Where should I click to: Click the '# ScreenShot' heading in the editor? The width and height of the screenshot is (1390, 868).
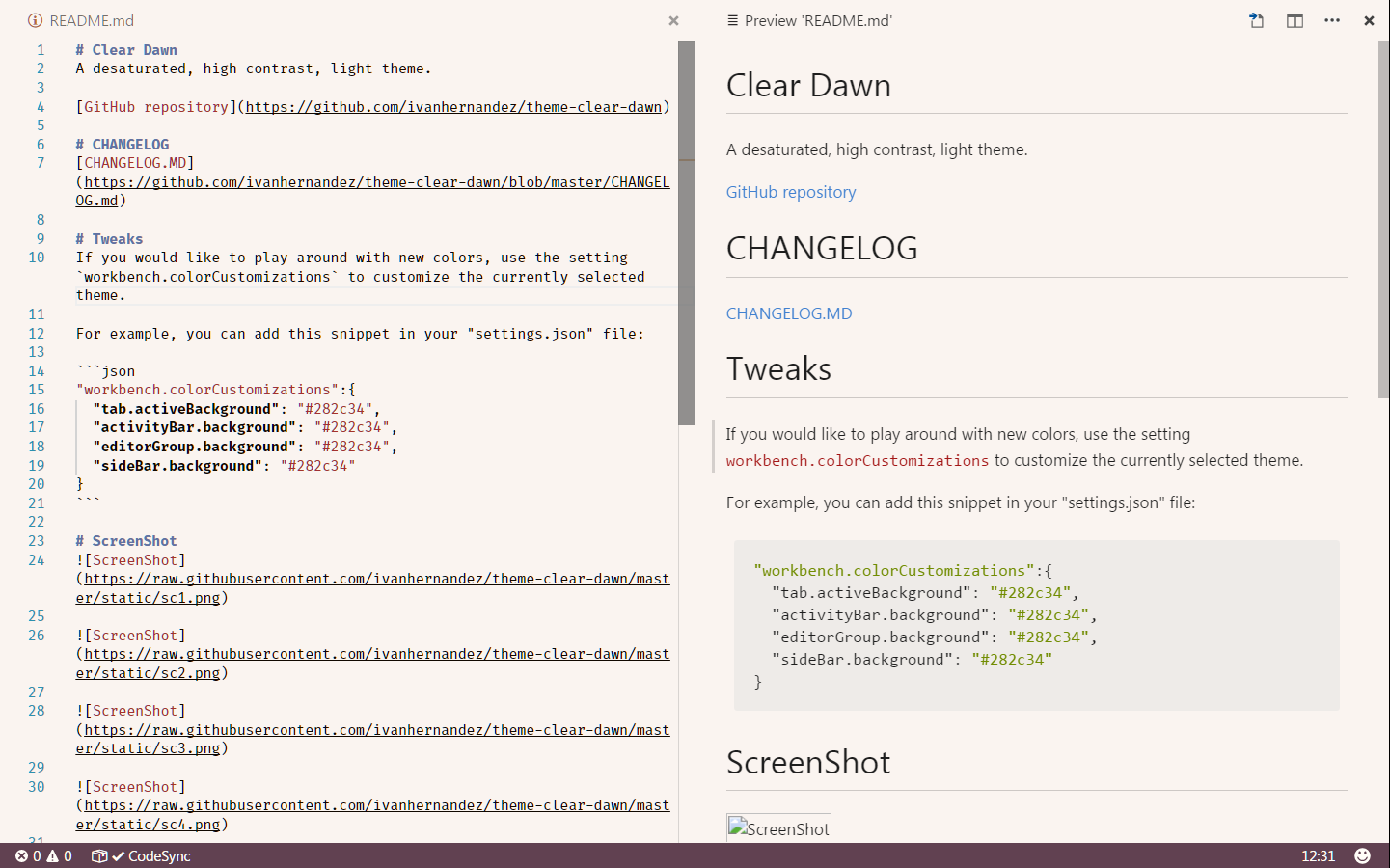[x=126, y=541]
